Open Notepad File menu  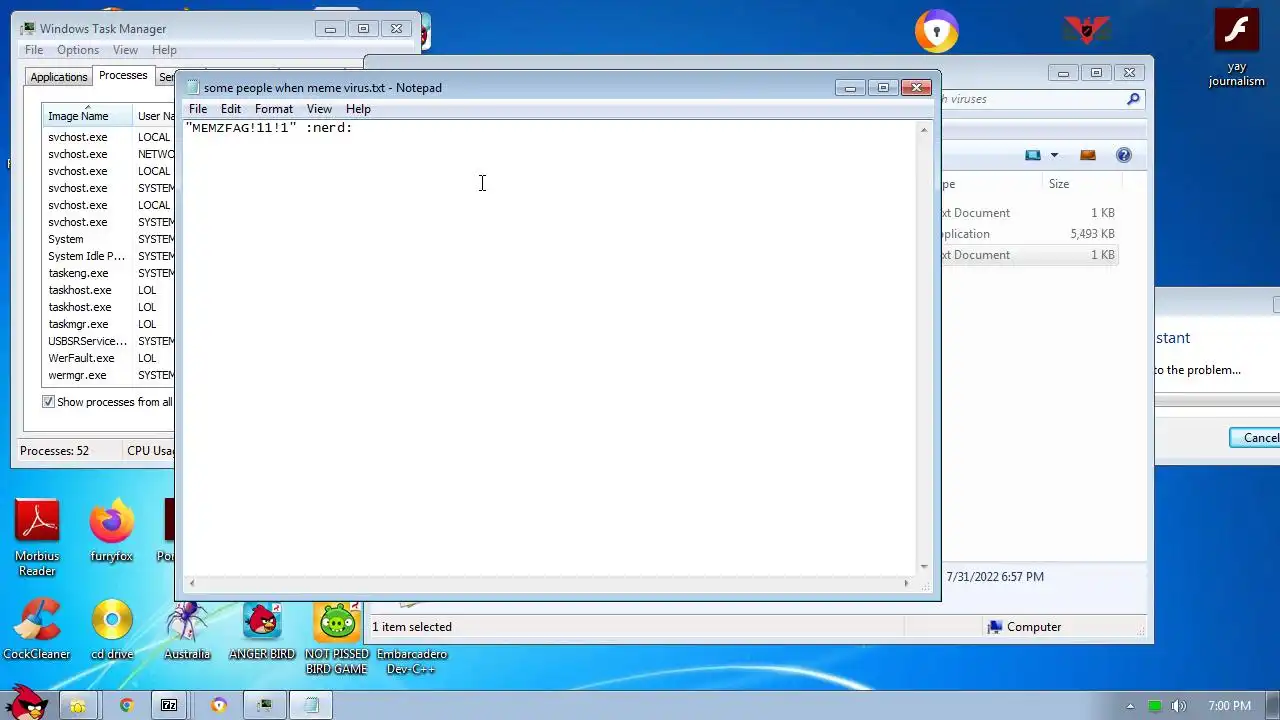pos(198,109)
